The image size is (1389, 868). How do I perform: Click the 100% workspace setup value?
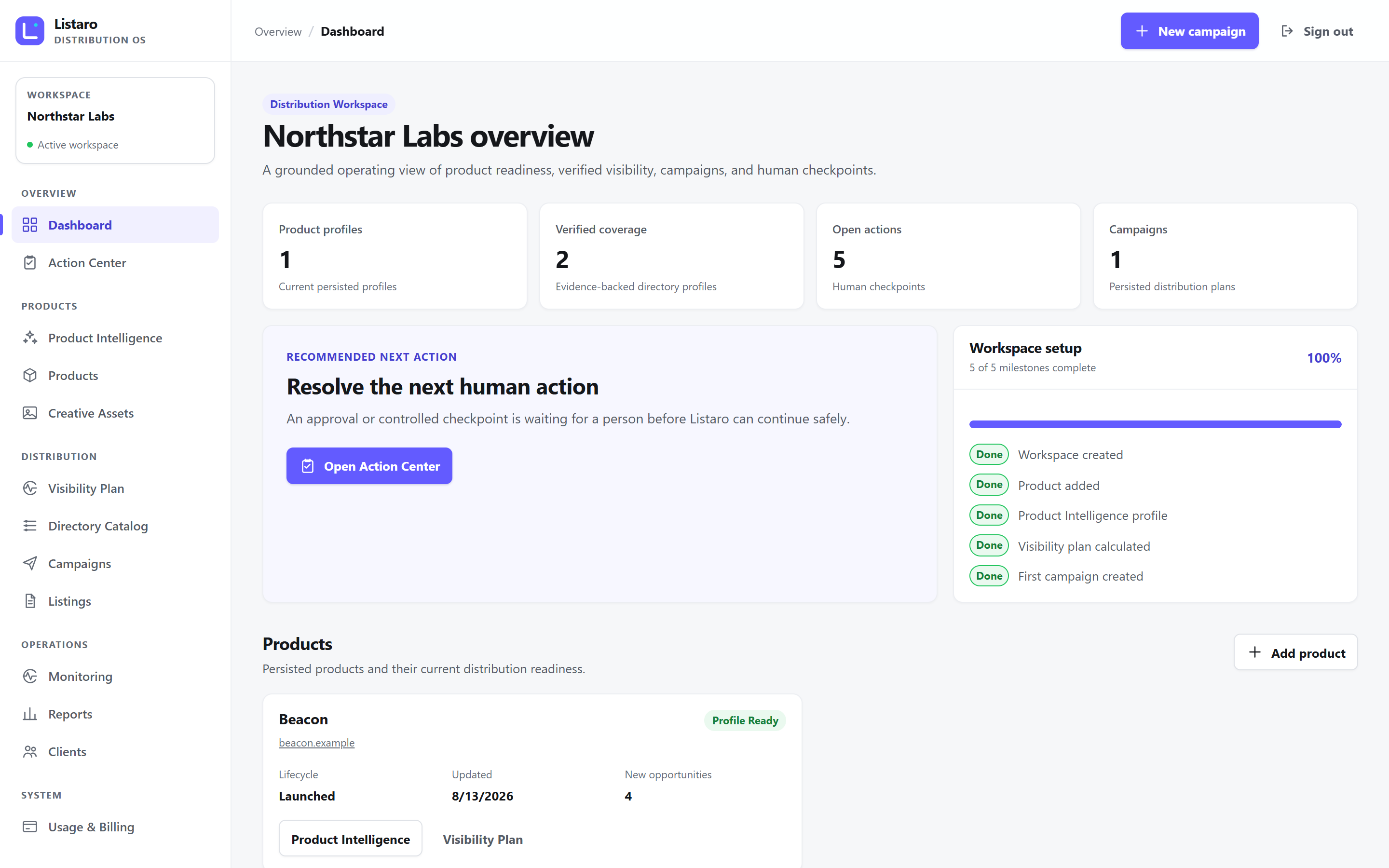click(1324, 358)
